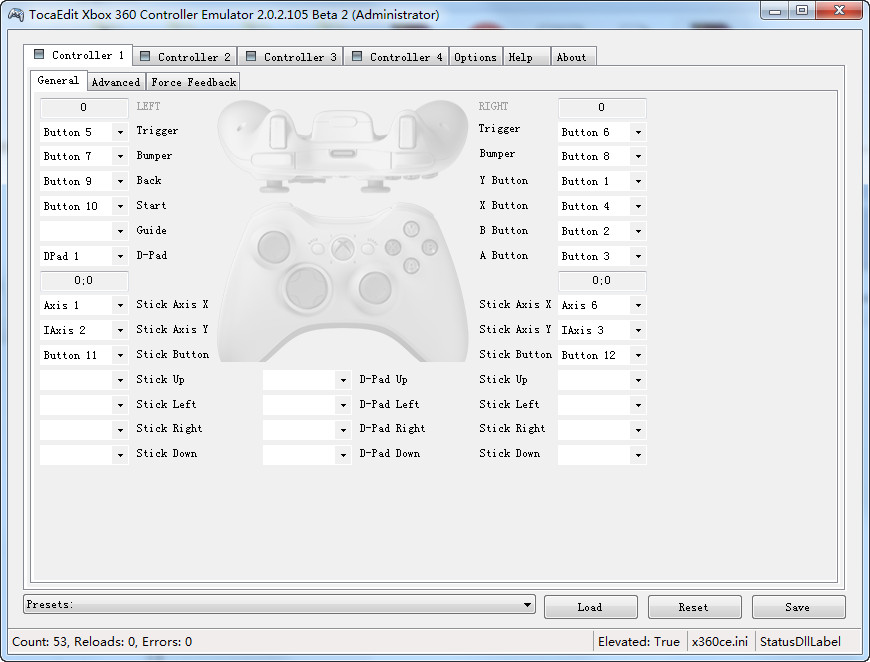This screenshot has width=870, height=662.
Task: Open the D-Pad Right dropdown
Action: click(x=343, y=429)
